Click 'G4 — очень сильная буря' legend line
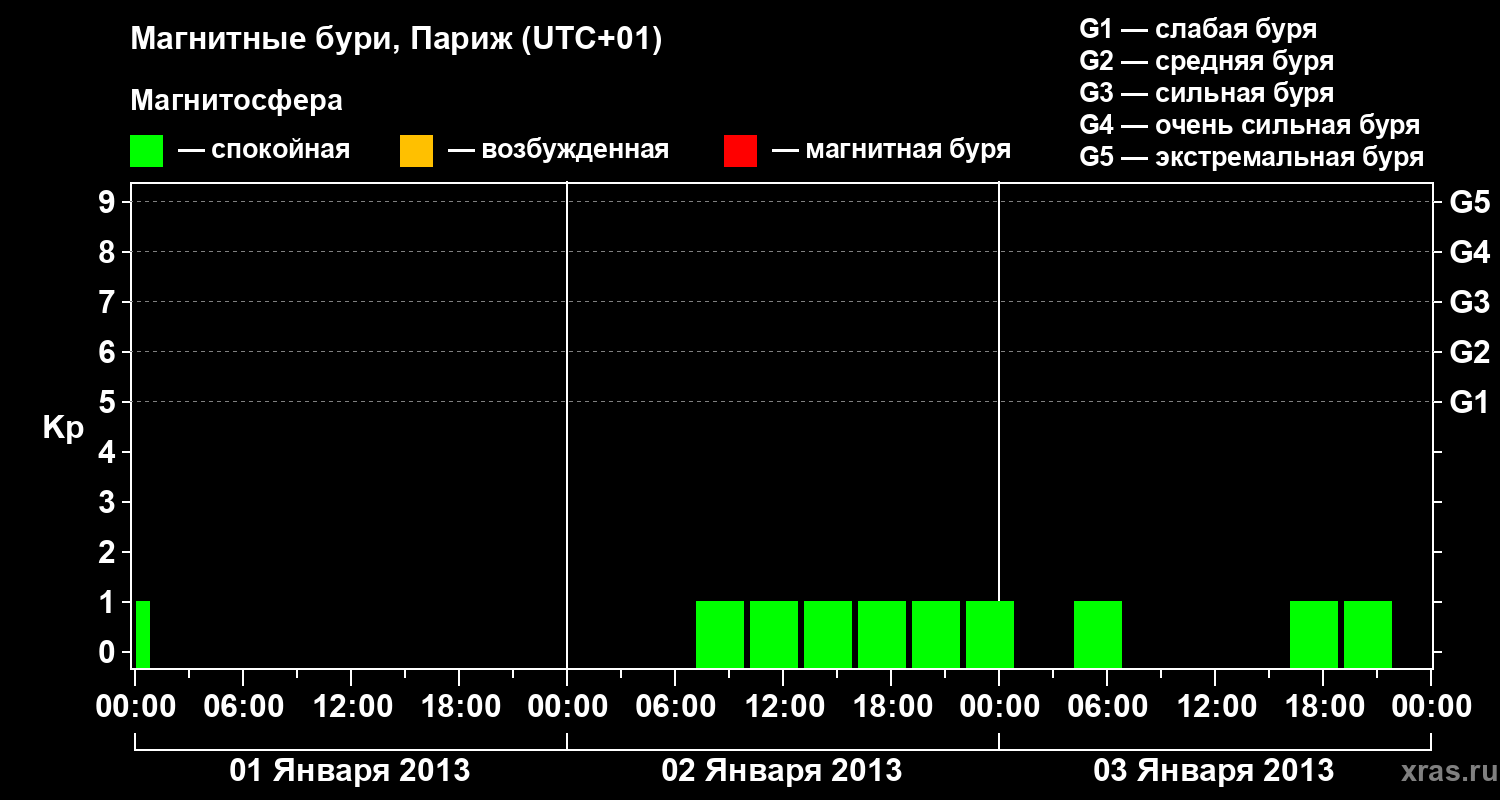 click(1249, 125)
